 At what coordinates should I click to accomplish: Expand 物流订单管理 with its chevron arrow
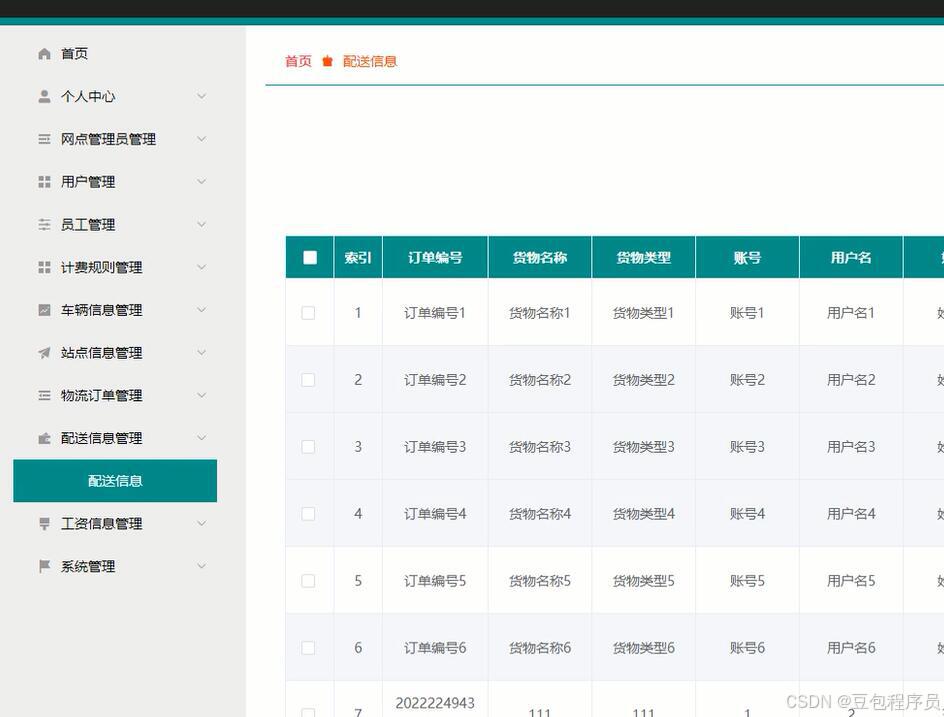[202, 396]
